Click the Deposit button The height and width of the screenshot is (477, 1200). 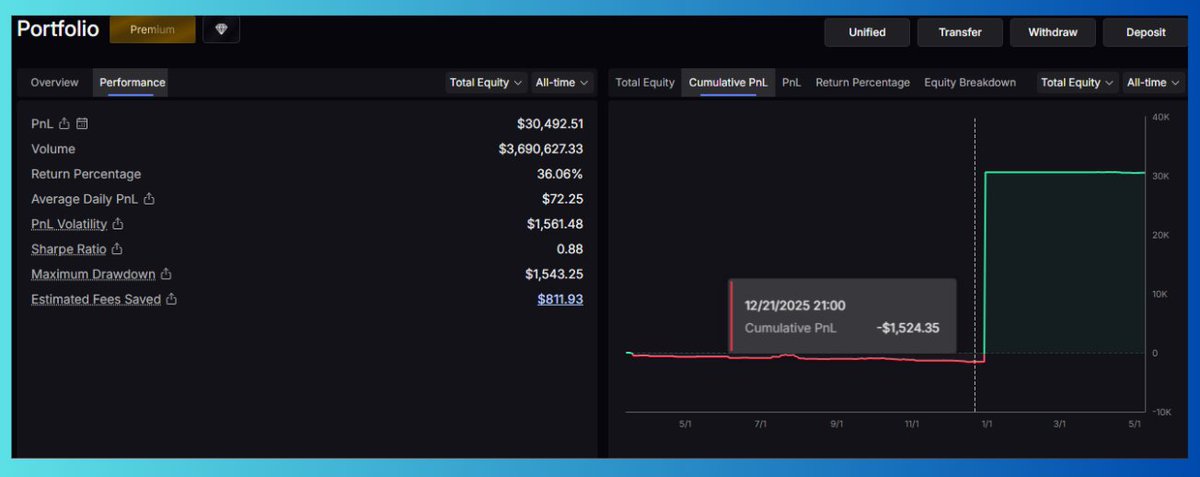(x=1146, y=32)
